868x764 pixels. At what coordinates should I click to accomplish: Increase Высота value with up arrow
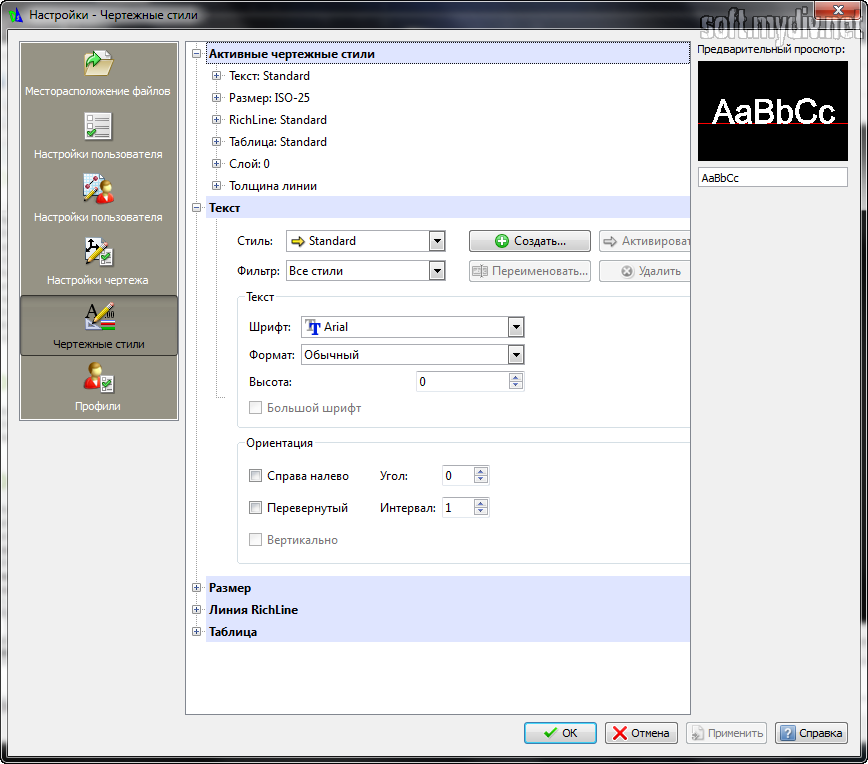(x=515, y=378)
